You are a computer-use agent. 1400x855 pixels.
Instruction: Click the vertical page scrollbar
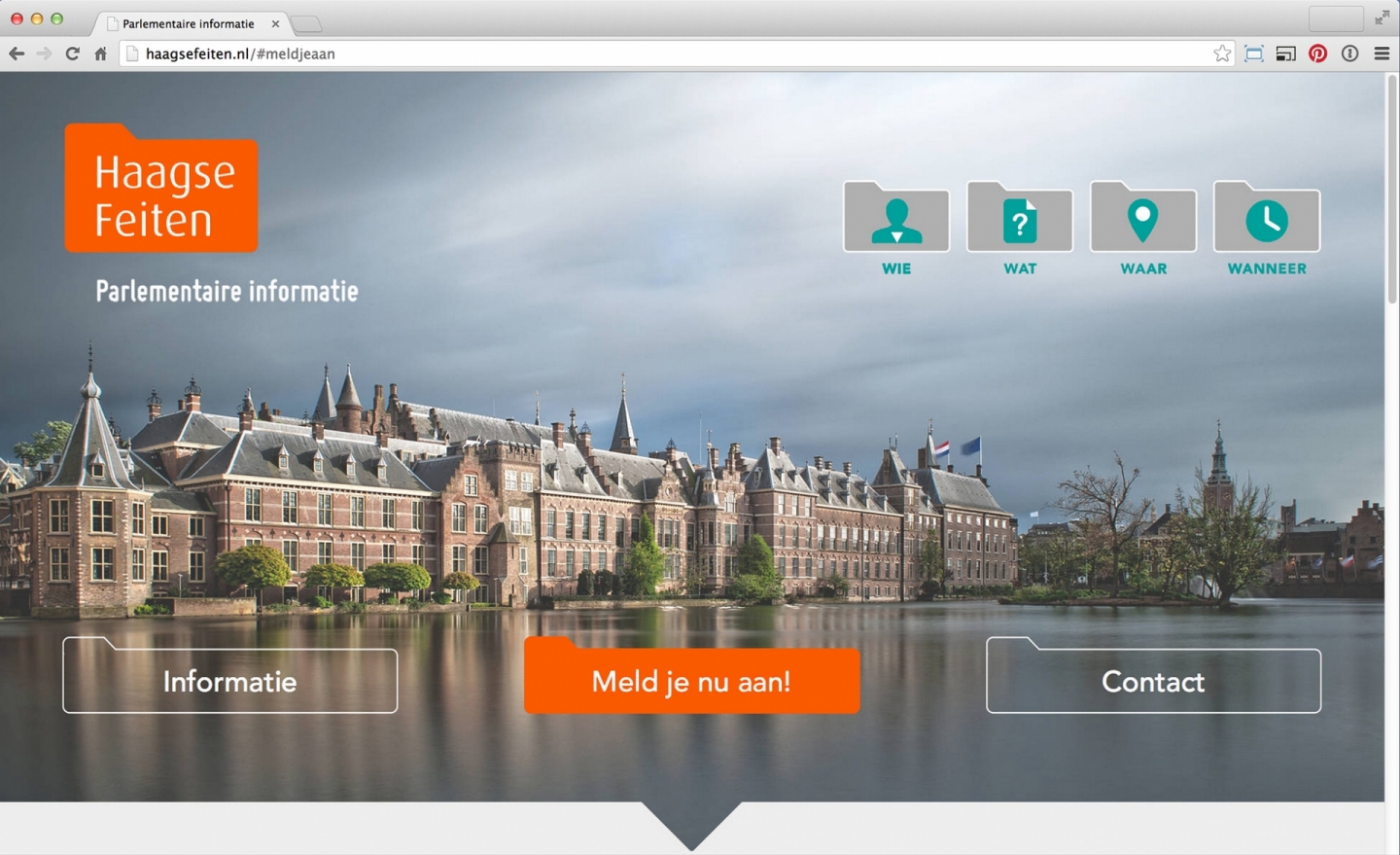tap(1391, 195)
